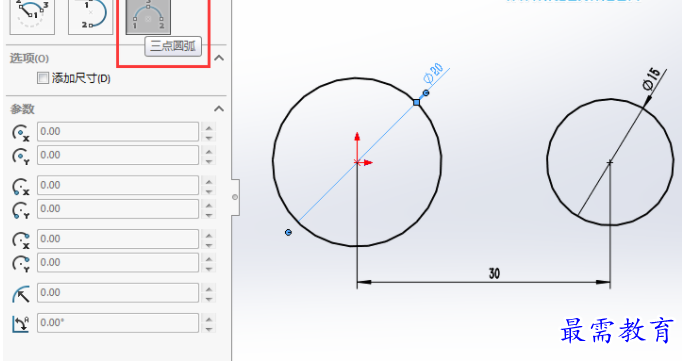Click the start point Y value field
The width and height of the screenshot is (682, 362).
point(118,208)
